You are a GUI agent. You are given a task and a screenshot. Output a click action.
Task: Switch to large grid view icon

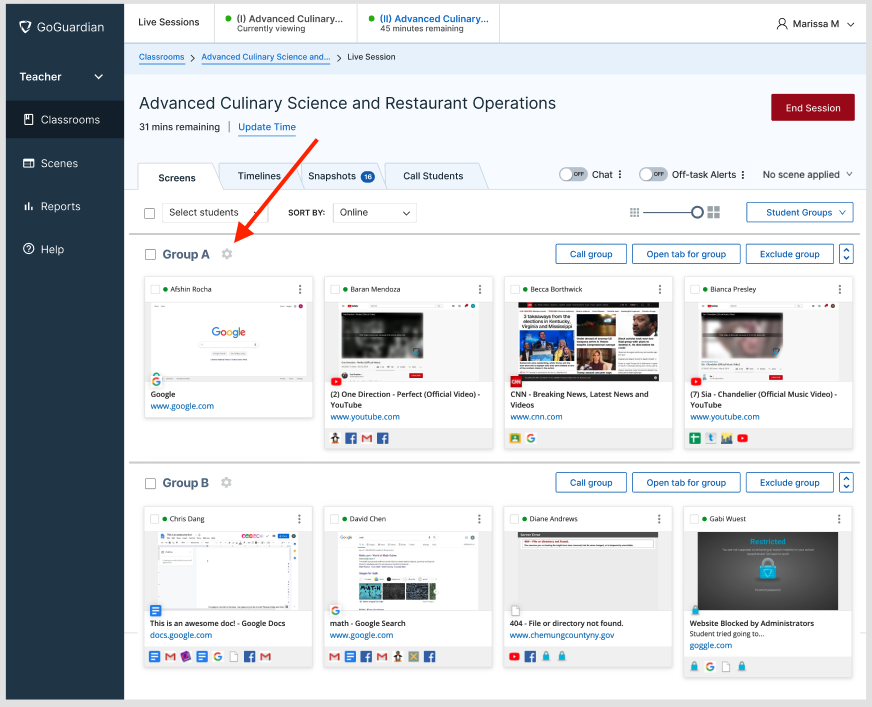click(714, 212)
